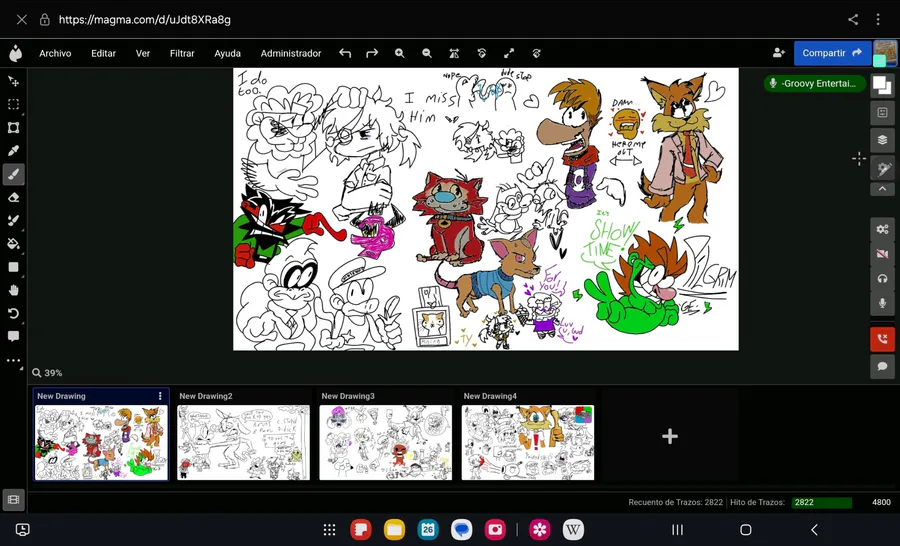Select the paint bucket fill tool
This screenshot has width=900, height=546.
14,243
